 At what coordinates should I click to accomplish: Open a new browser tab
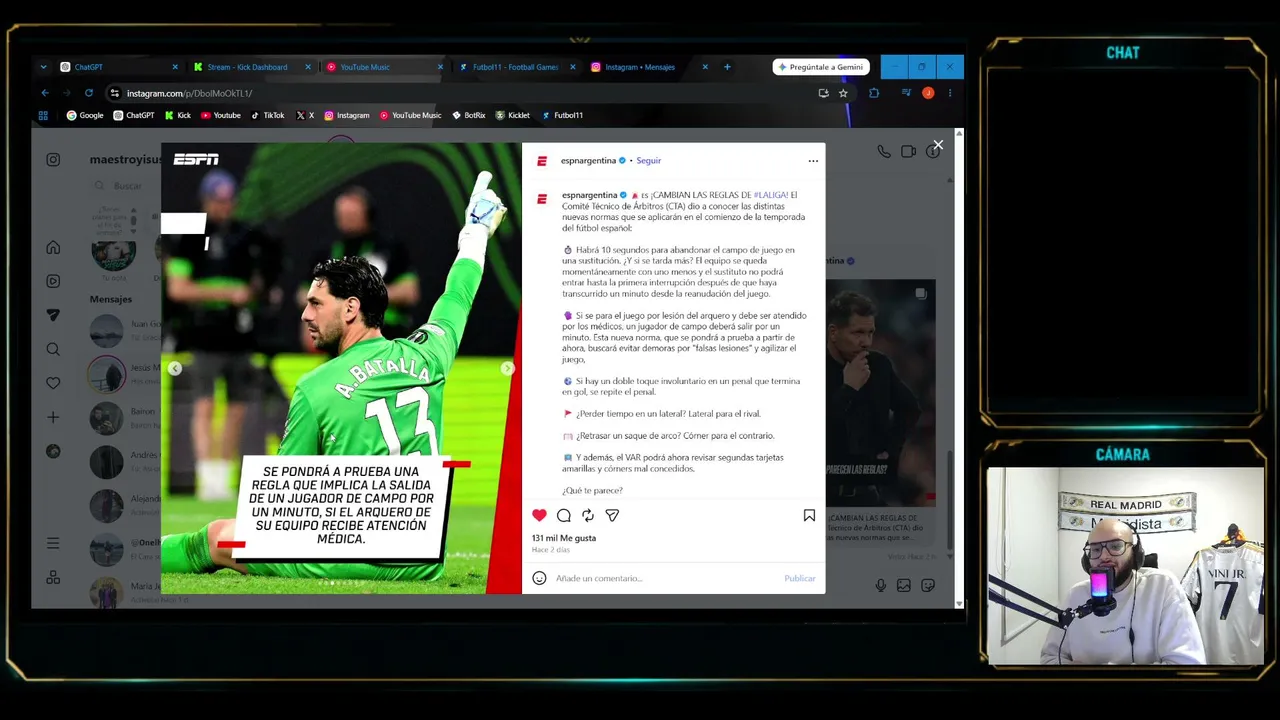(x=727, y=67)
